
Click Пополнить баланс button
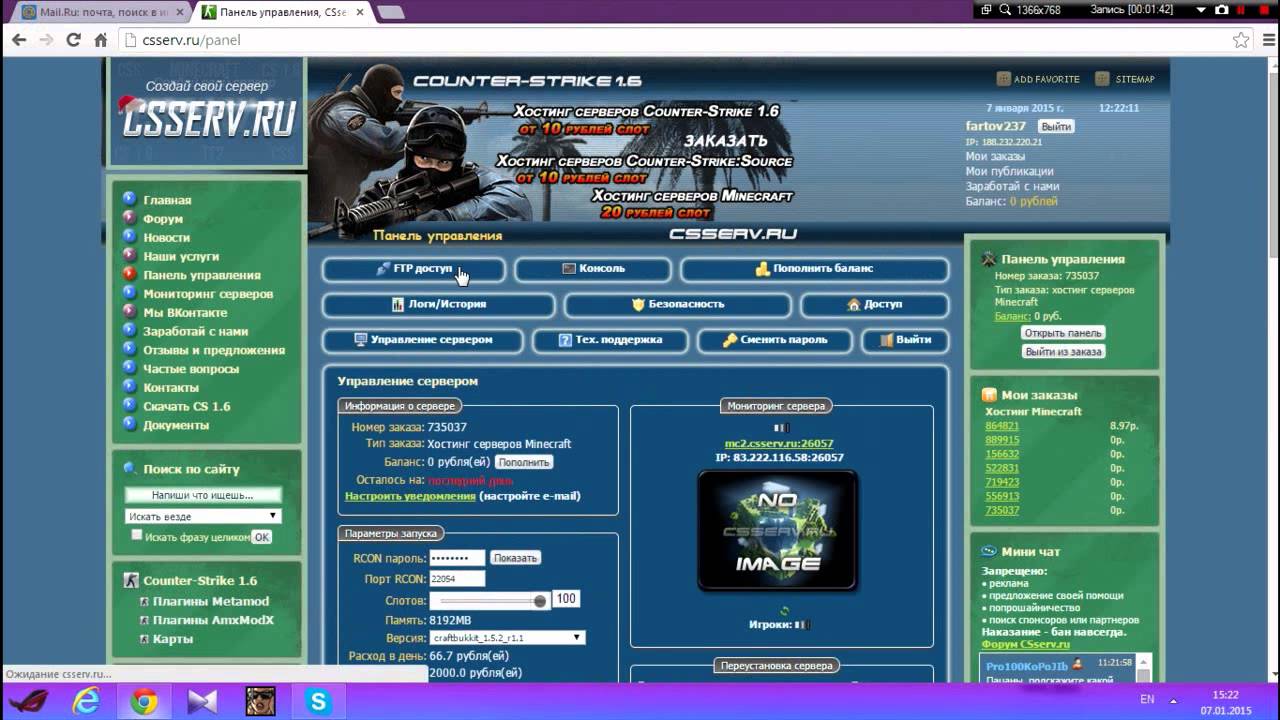point(814,269)
